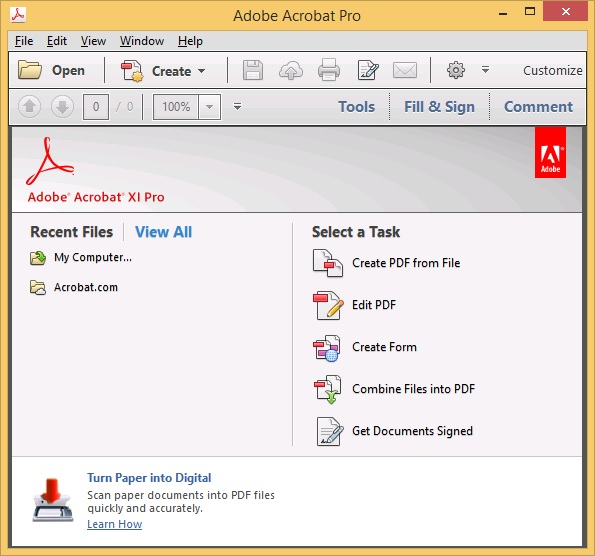Click the Save file floppy disk icon
This screenshot has width=595, height=556.
pos(253,70)
